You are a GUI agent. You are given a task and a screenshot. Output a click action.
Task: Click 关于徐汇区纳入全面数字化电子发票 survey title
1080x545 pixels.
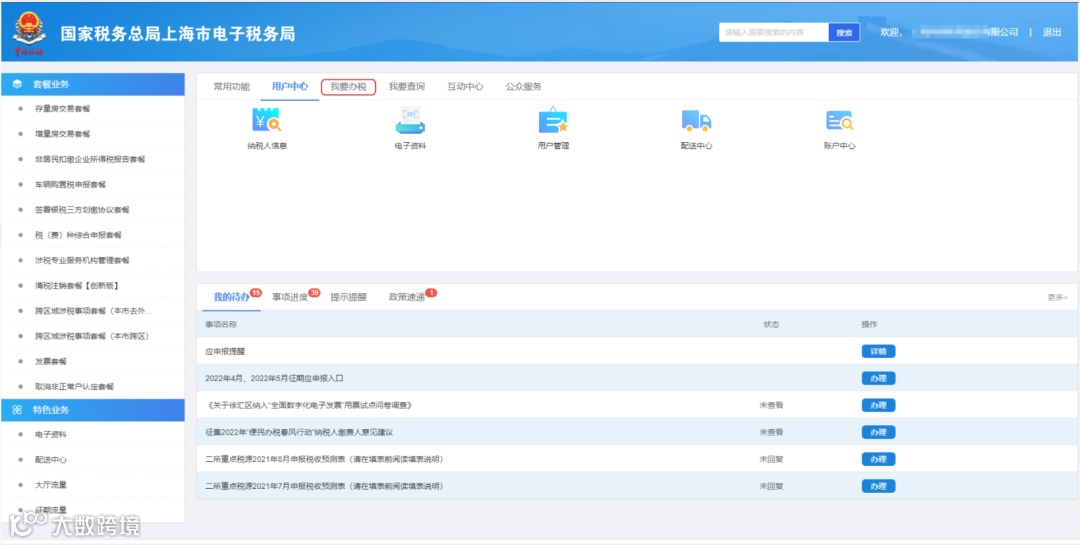tap(309, 405)
